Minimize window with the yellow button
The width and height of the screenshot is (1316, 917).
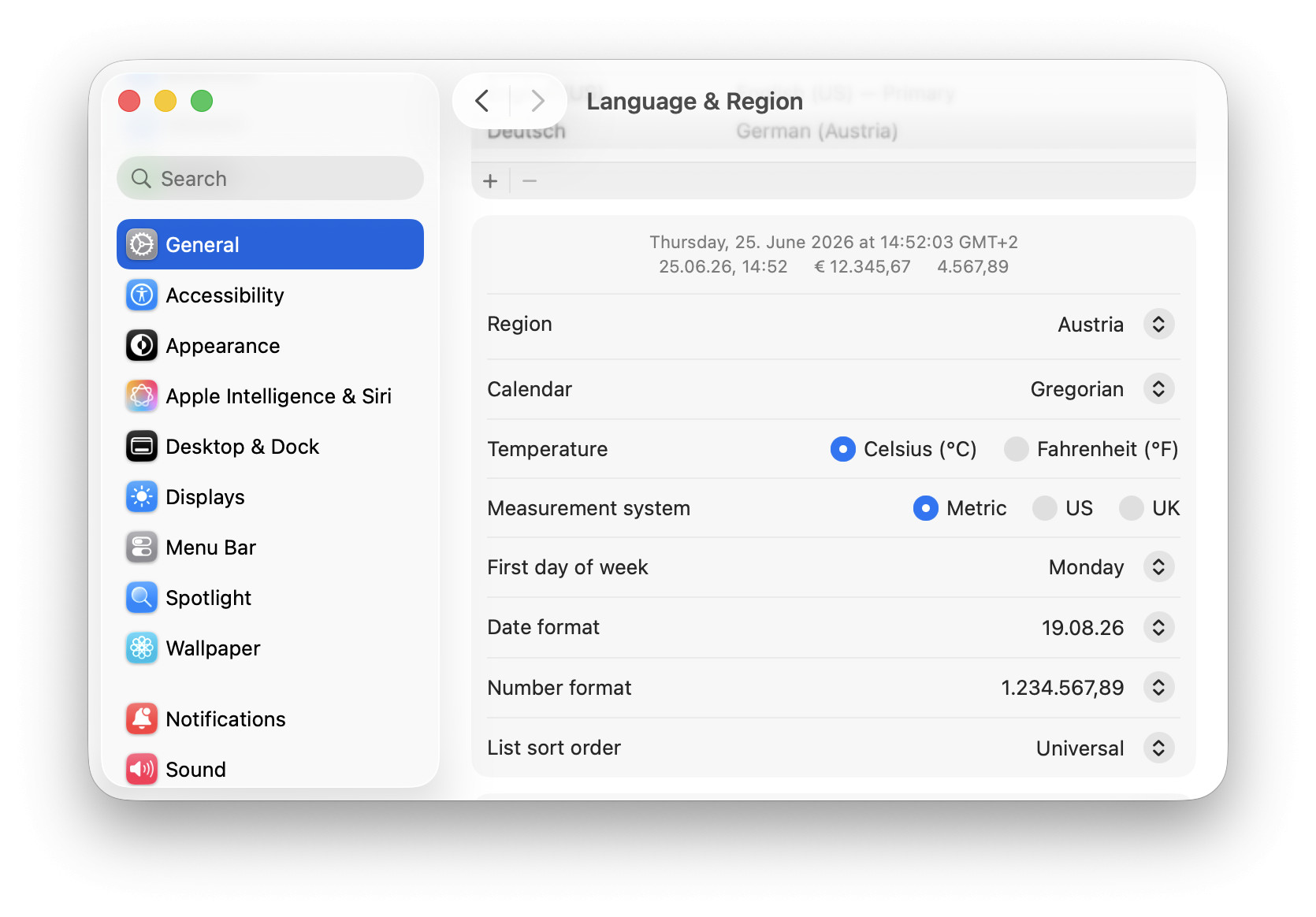point(165,101)
